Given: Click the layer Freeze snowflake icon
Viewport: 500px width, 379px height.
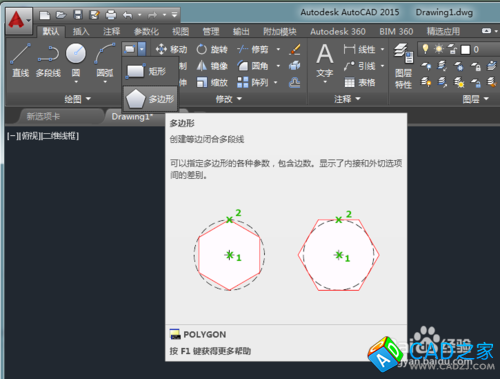Looking at the screenshot, I should 459,66.
